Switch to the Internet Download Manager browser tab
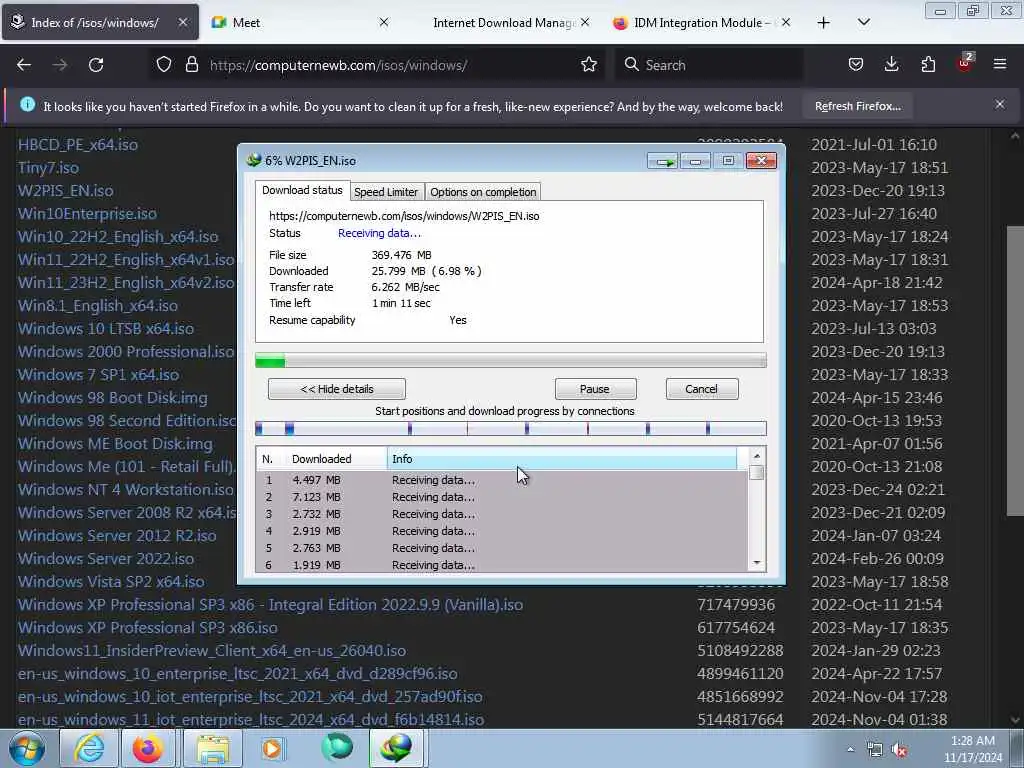The width and height of the screenshot is (1024, 768). 503,23
